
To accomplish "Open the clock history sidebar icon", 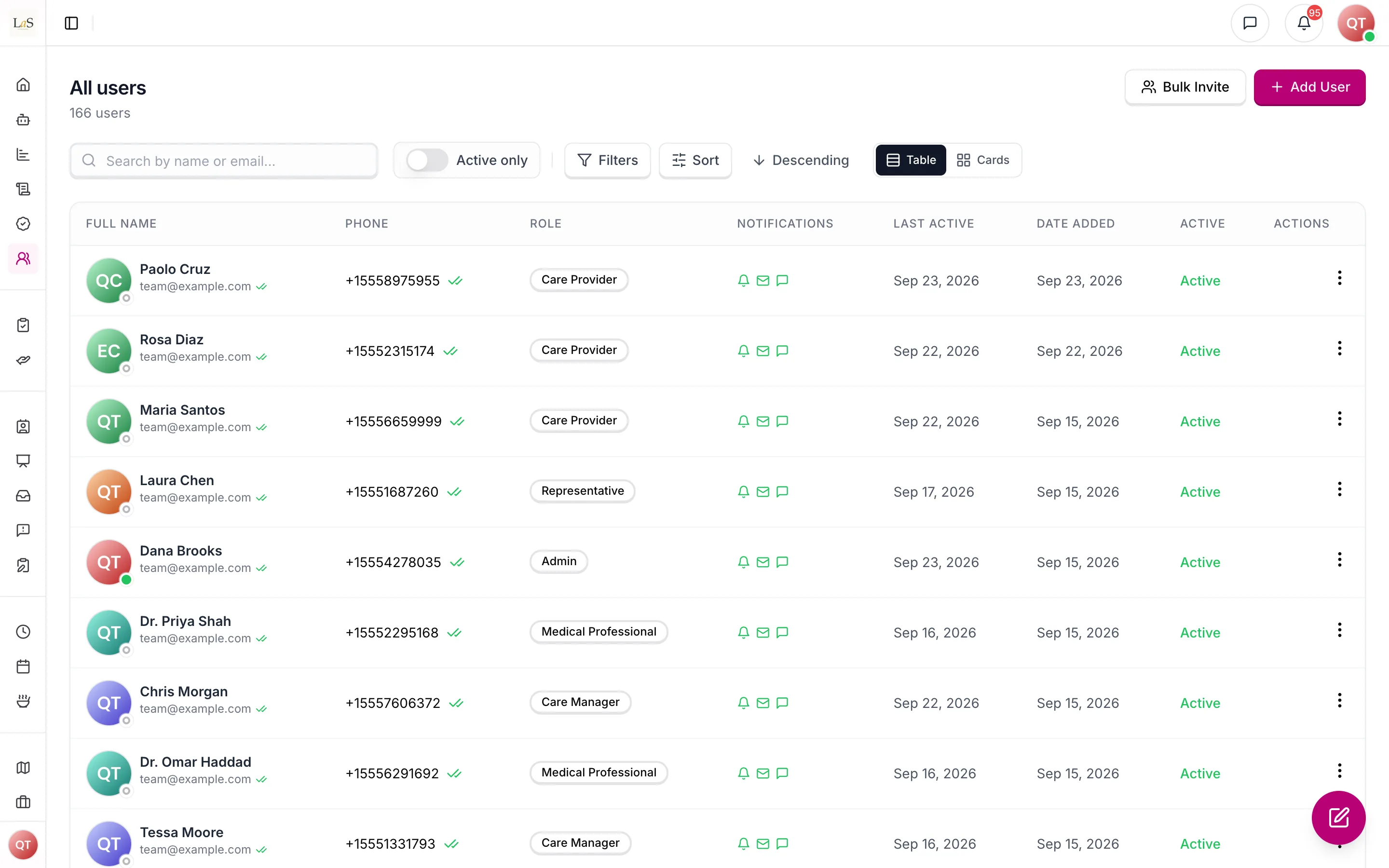I will coord(23,632).
